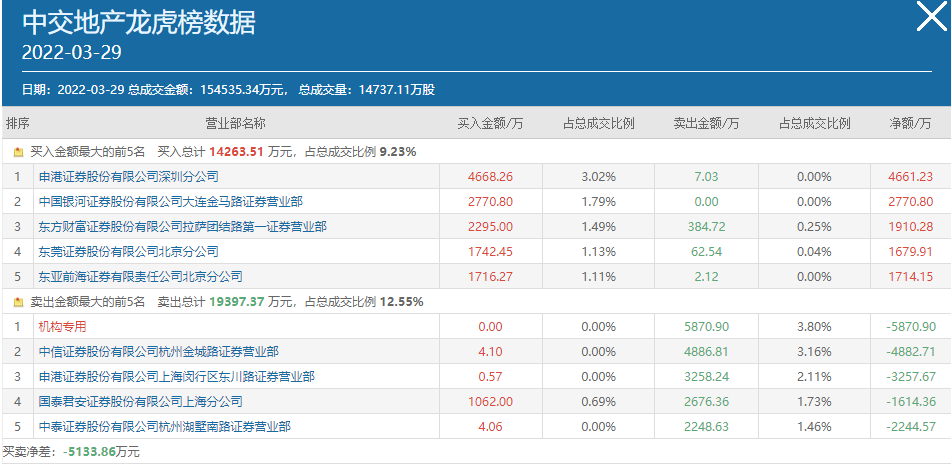Image resolution: width=951 pixels, height=464 pixels.
Task: Click the 卖出金额/万 column header
Action: coord(705,124)
